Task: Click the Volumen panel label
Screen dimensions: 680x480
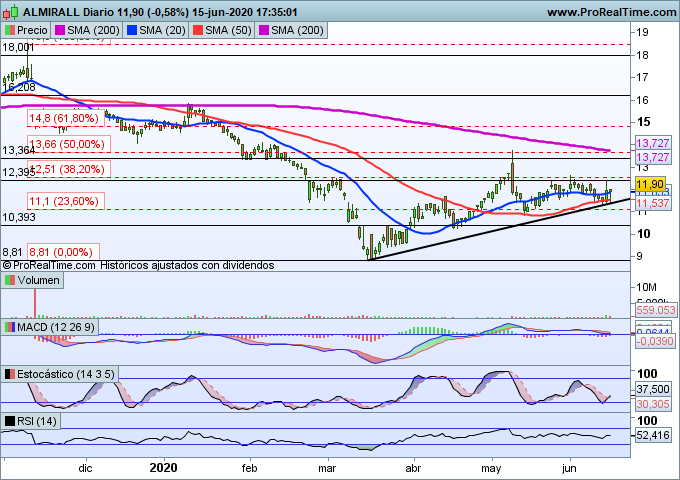Action: click(40, 282)
